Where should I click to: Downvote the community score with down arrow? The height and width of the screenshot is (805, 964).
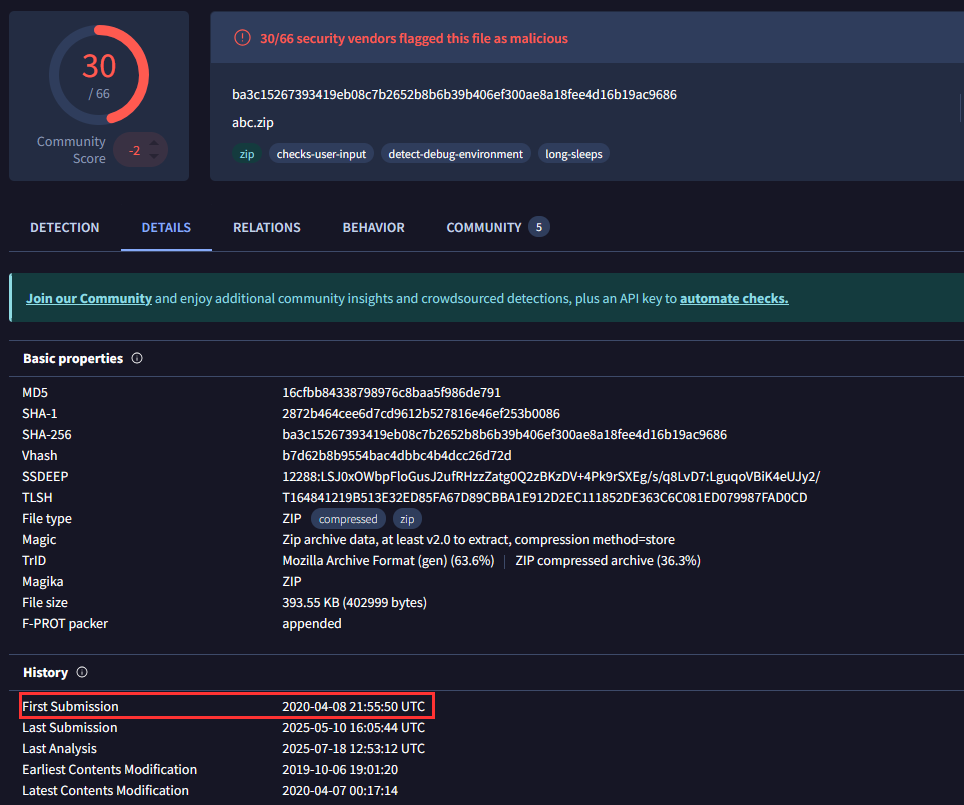[x=154, y=157]
